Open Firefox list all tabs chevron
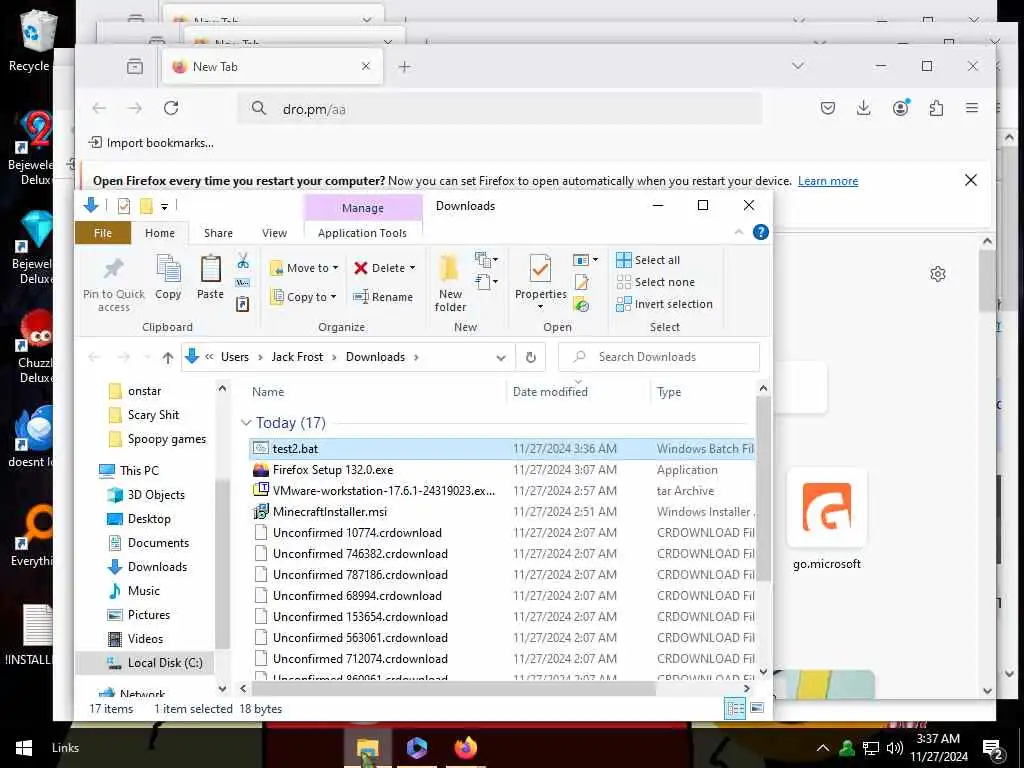 coord(797,66)
